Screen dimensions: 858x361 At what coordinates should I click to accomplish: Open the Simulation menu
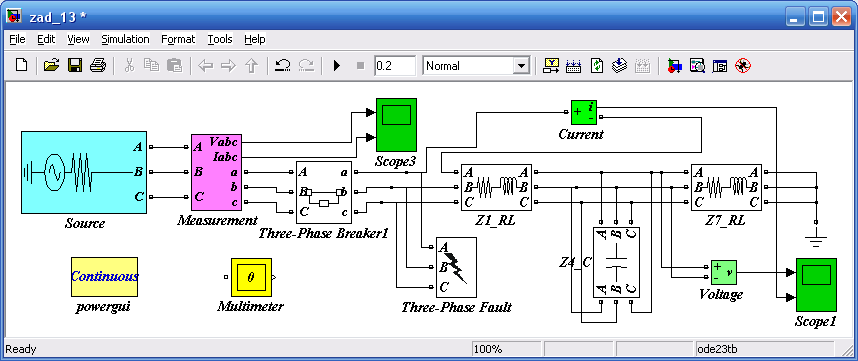(125, 39)
